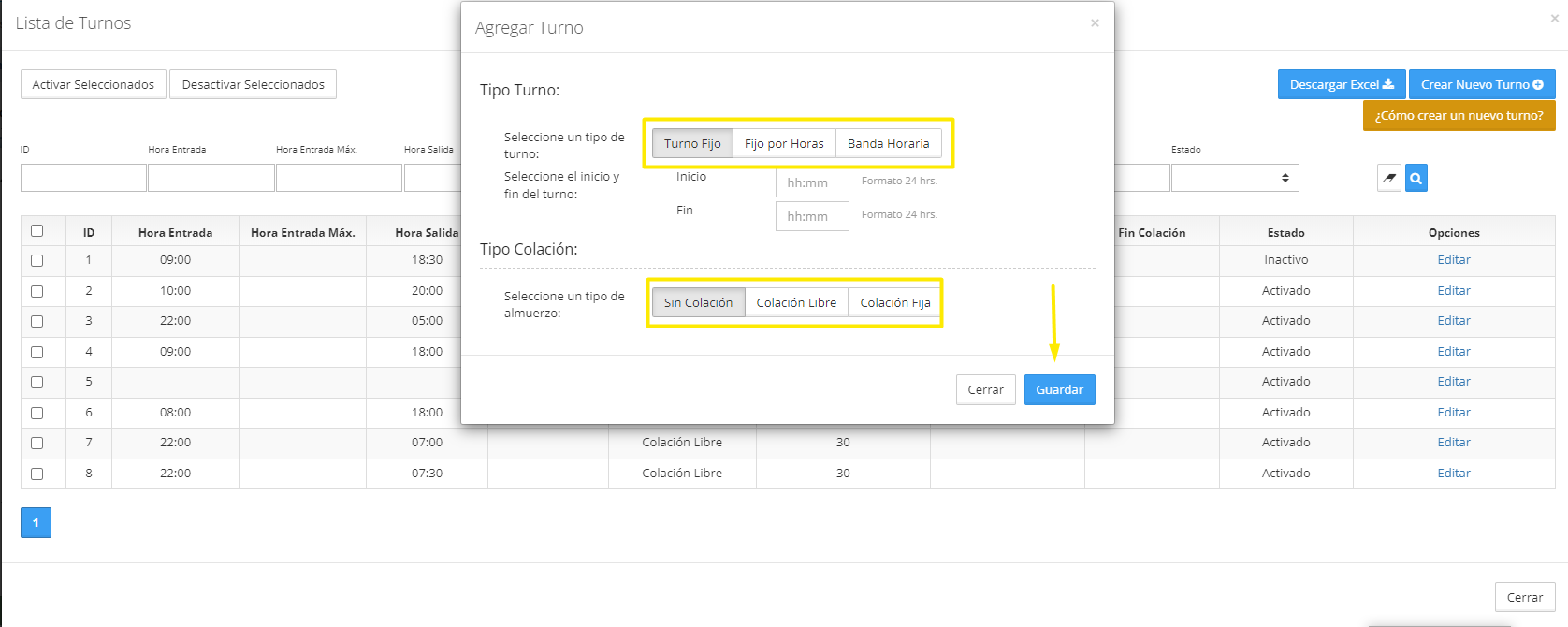Open the Editar link for shift 1
Viewport: 1568px width, 627px height.
1453,260
